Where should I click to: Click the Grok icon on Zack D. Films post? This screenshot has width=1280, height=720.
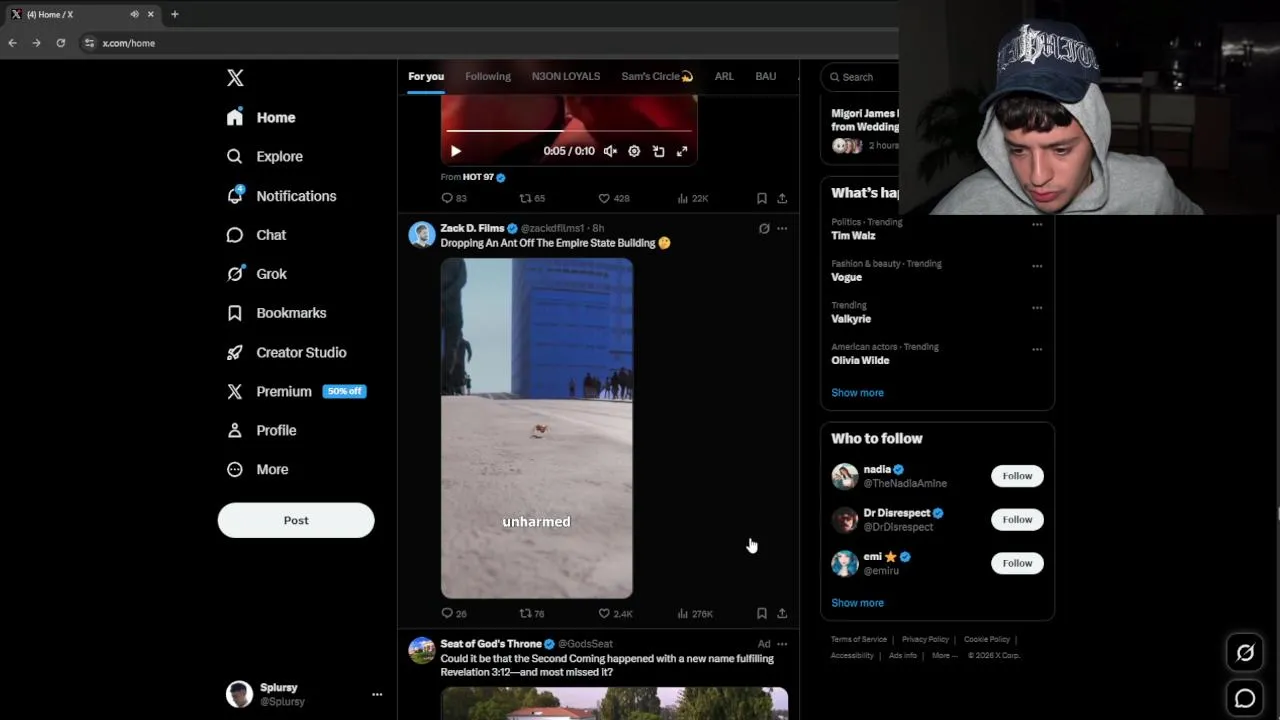tap(764, 228)
